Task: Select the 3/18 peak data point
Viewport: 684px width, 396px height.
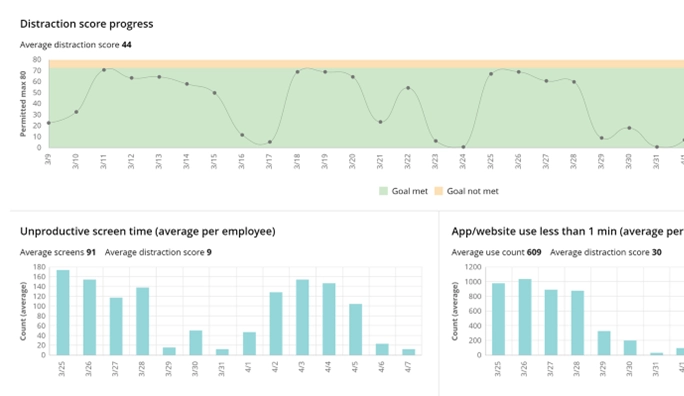Action: click(x=298, y=72)
